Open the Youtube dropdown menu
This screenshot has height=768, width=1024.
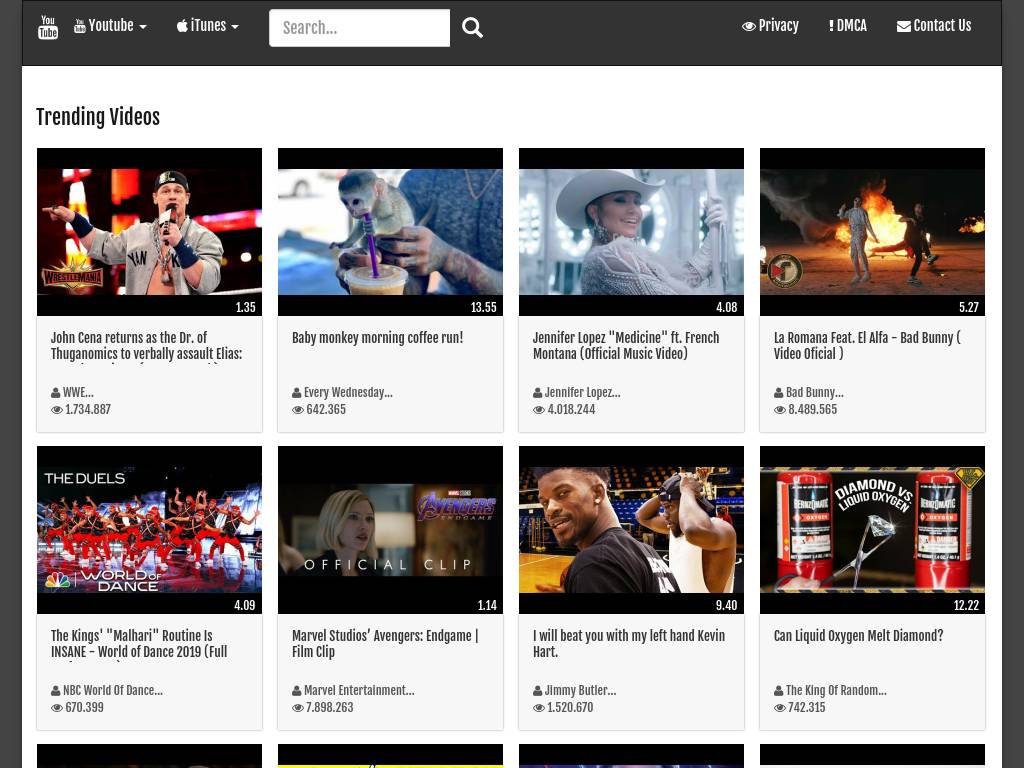(x=110, y=25)
